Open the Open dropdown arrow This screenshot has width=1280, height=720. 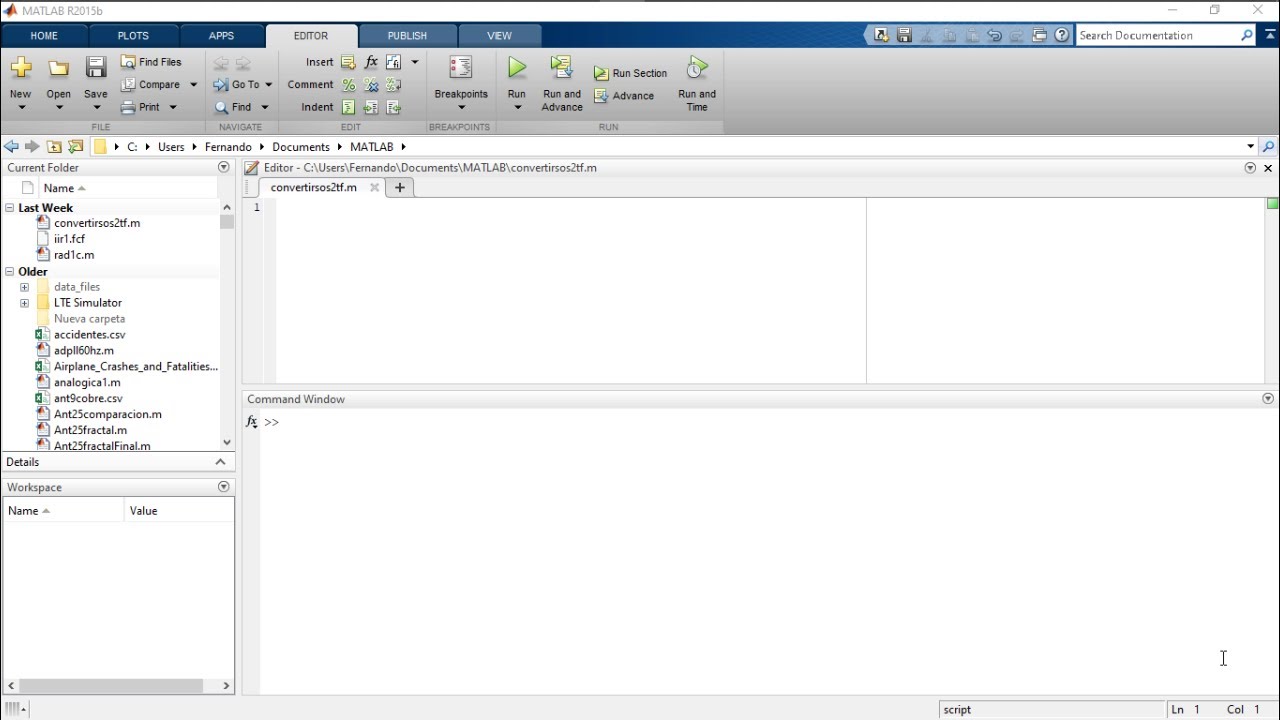[59, 108]
